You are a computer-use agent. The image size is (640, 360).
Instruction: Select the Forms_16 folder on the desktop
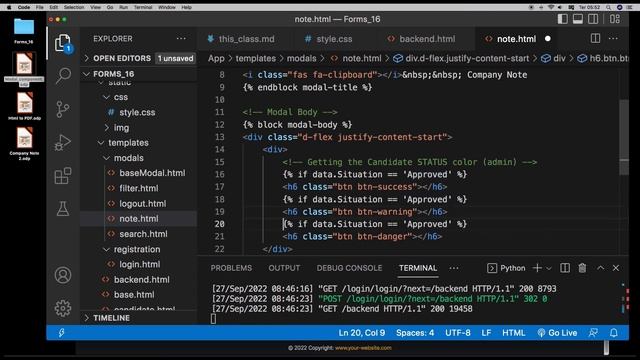pos(24,31)
